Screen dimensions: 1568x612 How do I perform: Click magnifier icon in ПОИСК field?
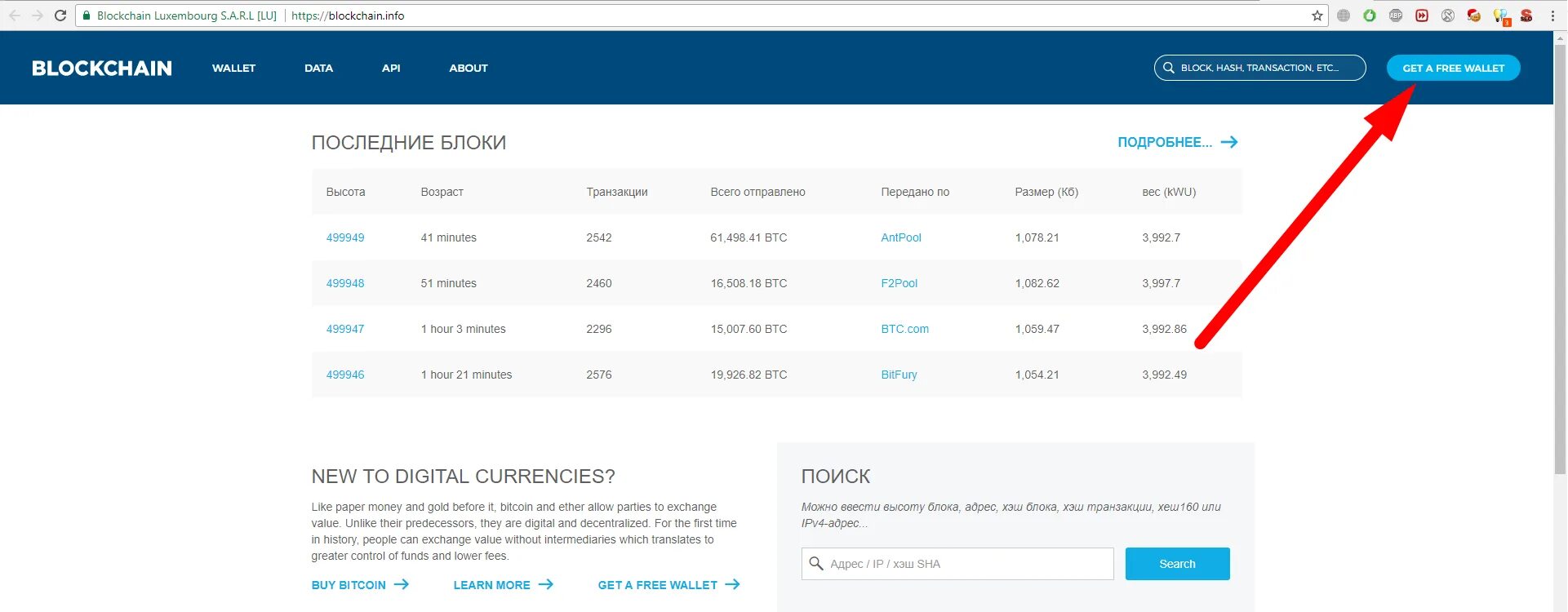[816, 563]
